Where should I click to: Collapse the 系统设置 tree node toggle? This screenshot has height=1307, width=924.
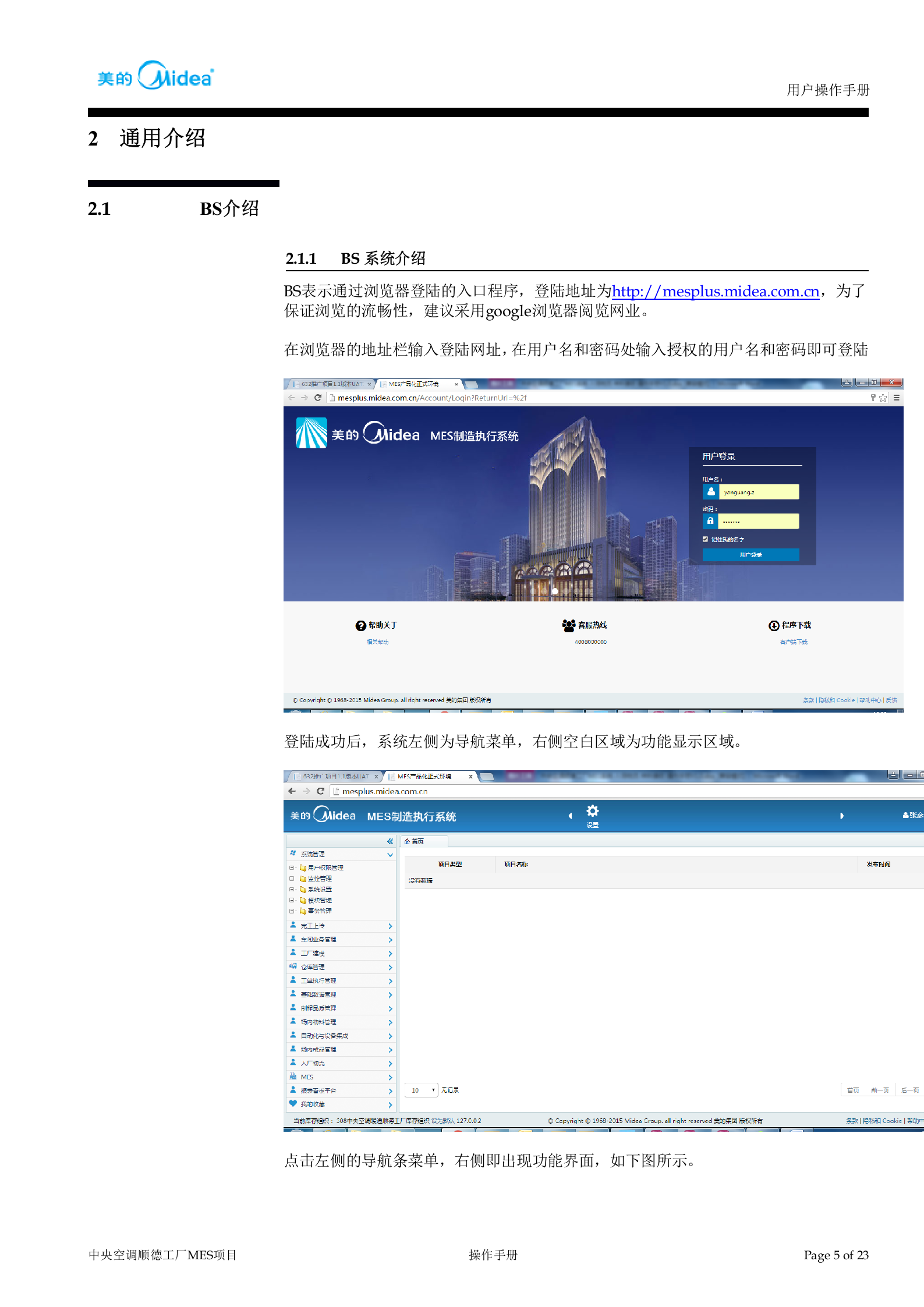pos(292,889)
